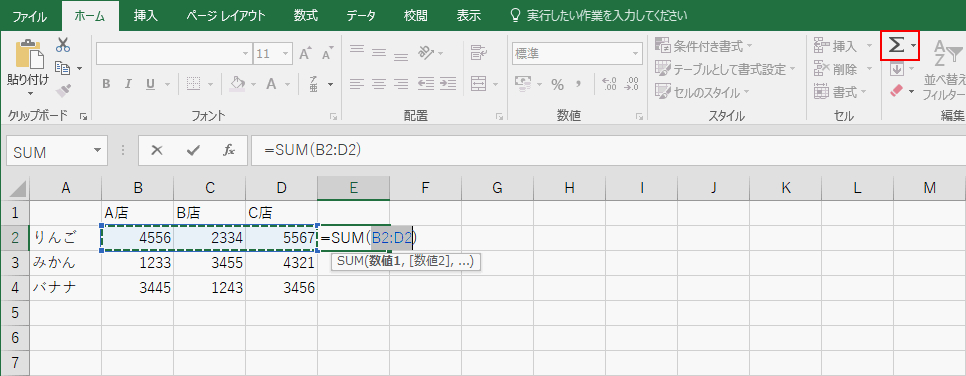This screenshot has height=376, width=966.
Task: Click the formula bar text field
Action: click(x=608, y=150)
